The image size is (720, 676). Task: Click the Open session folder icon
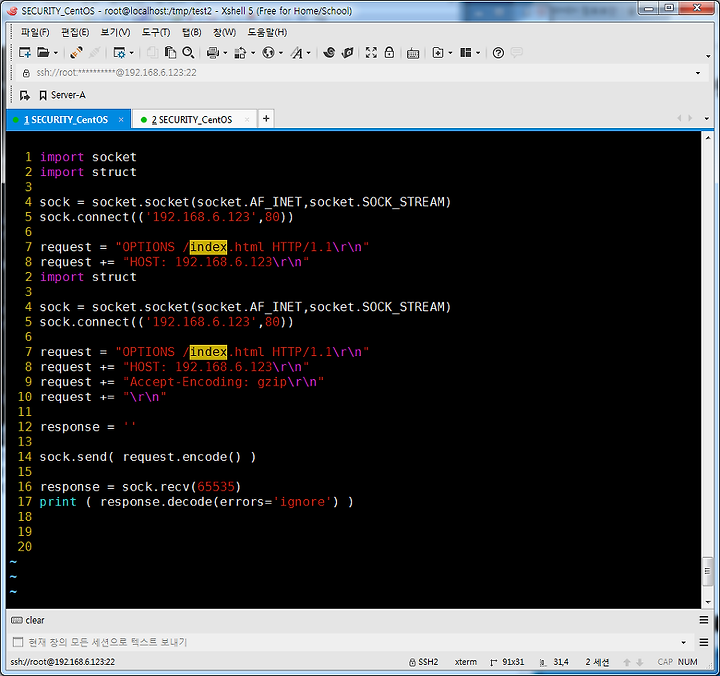[43, 53]
